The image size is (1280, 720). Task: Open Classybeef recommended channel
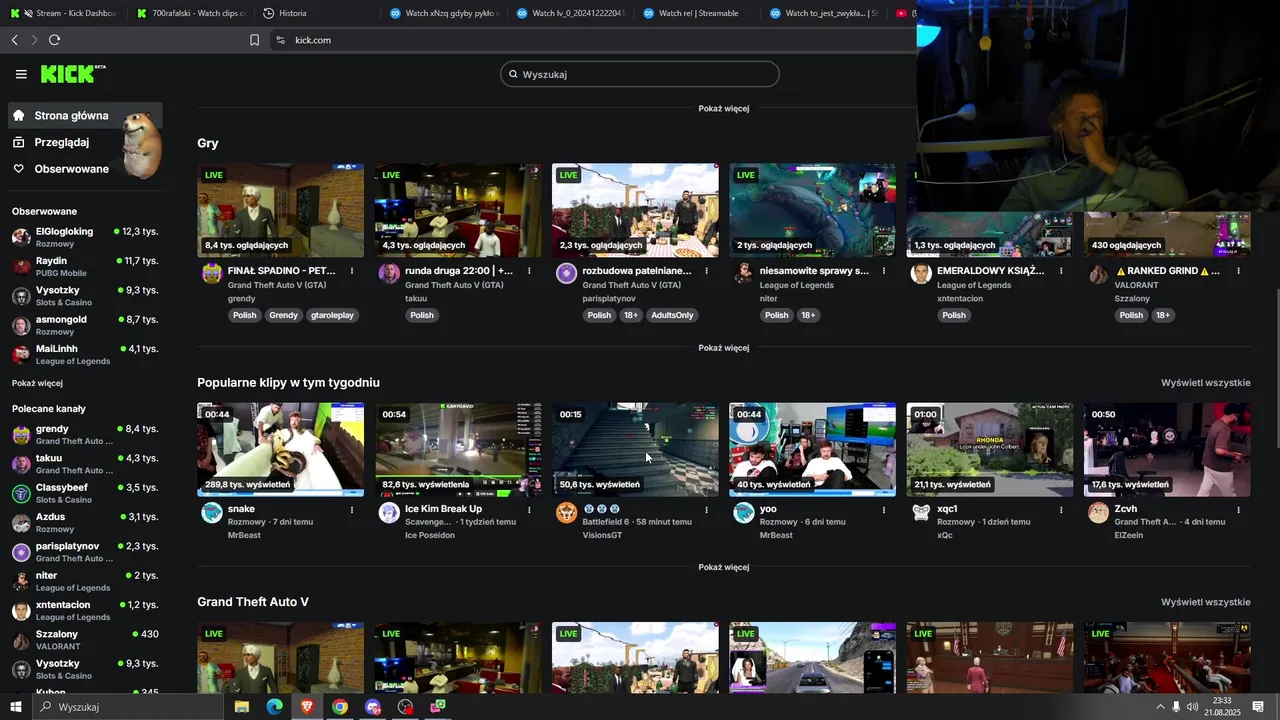click(85, 493)
